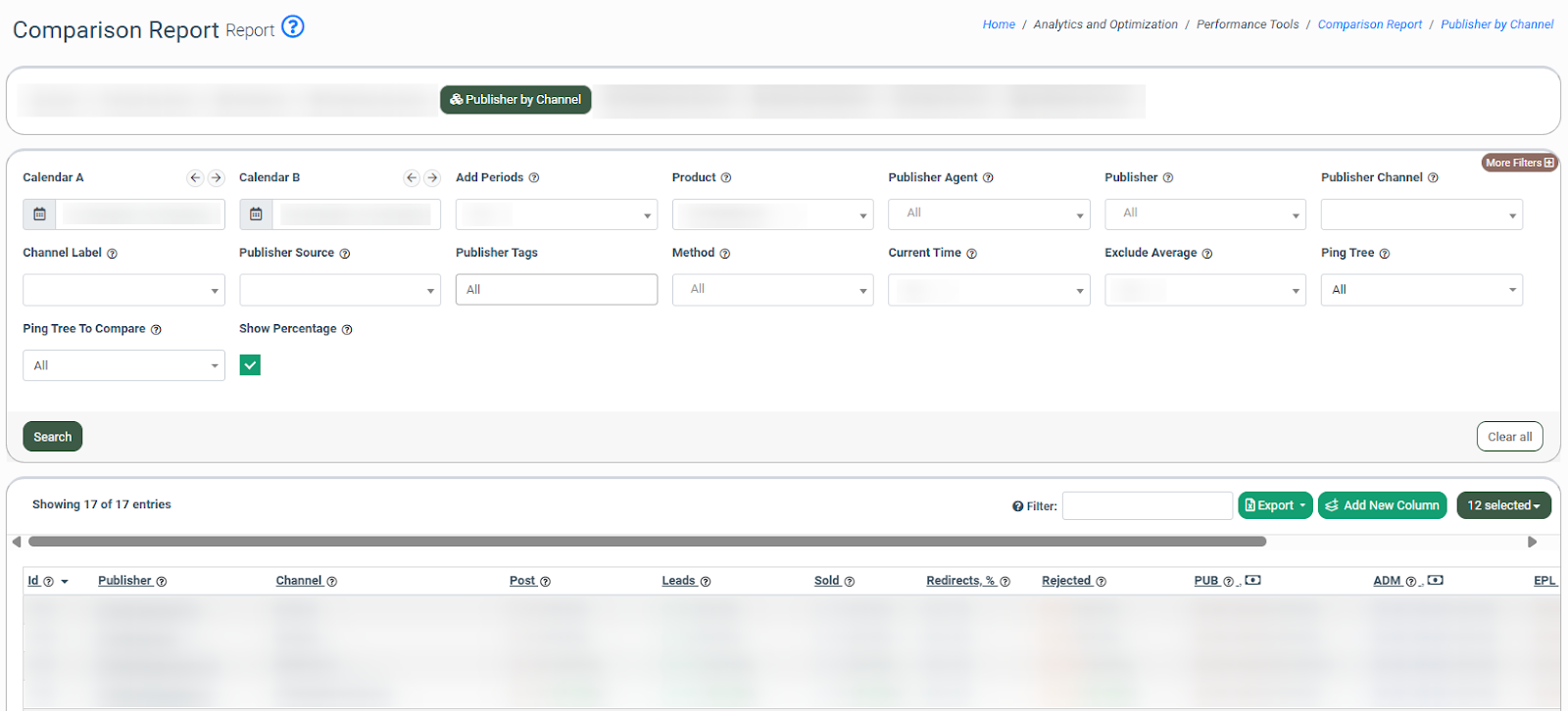Open Comparison Report breadcrumb link

point(1369,24)
